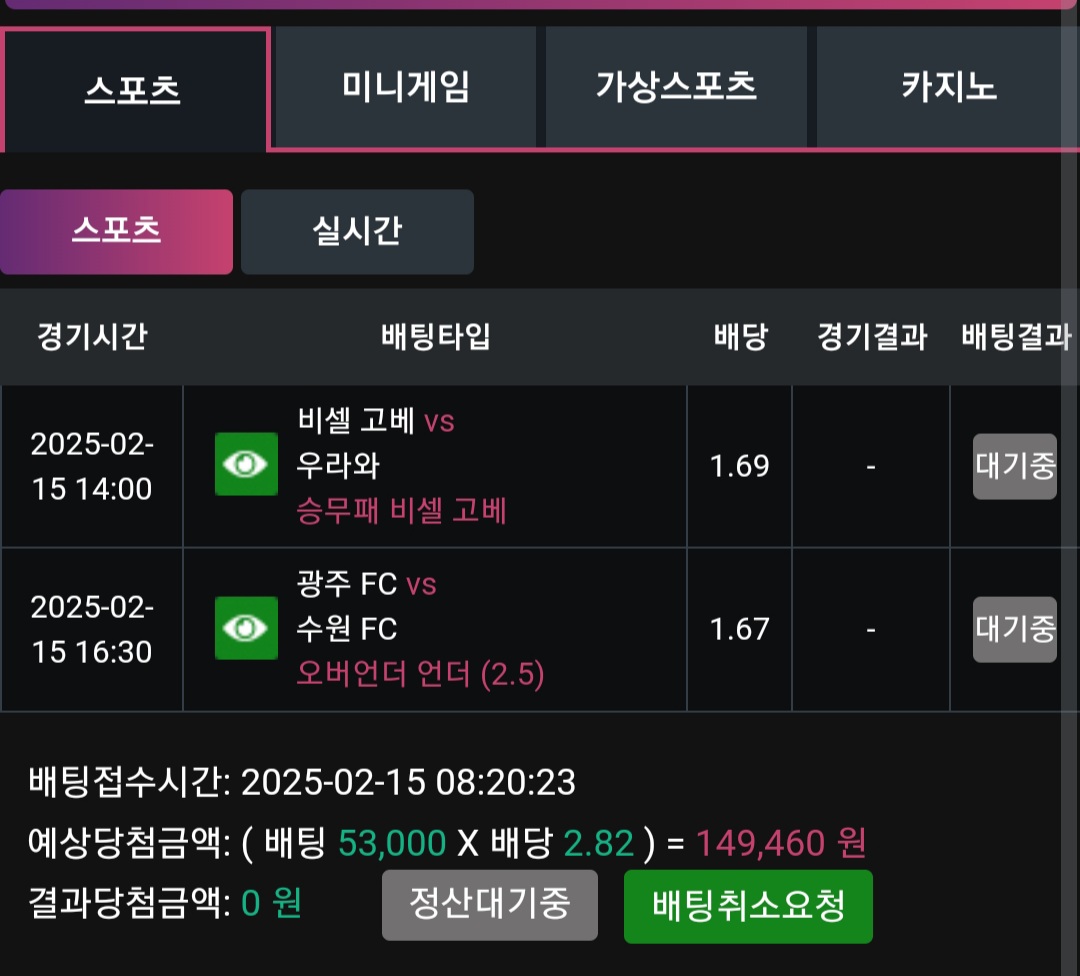This screenshot has height=976, width=1080.
Task: Click the 배당 column header
Action: coord(740,337)
